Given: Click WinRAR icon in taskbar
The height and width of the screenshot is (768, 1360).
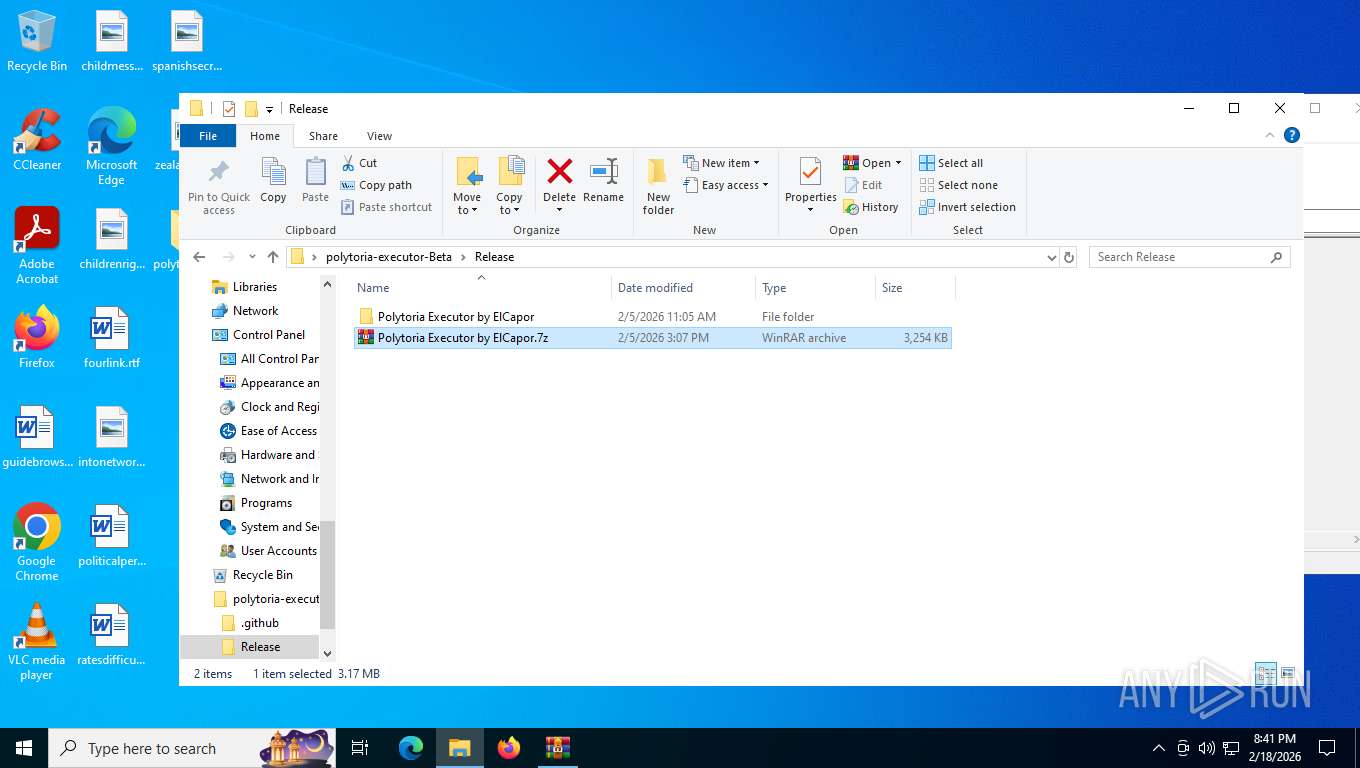Looking at the screenshot, I should pos(557,748).
